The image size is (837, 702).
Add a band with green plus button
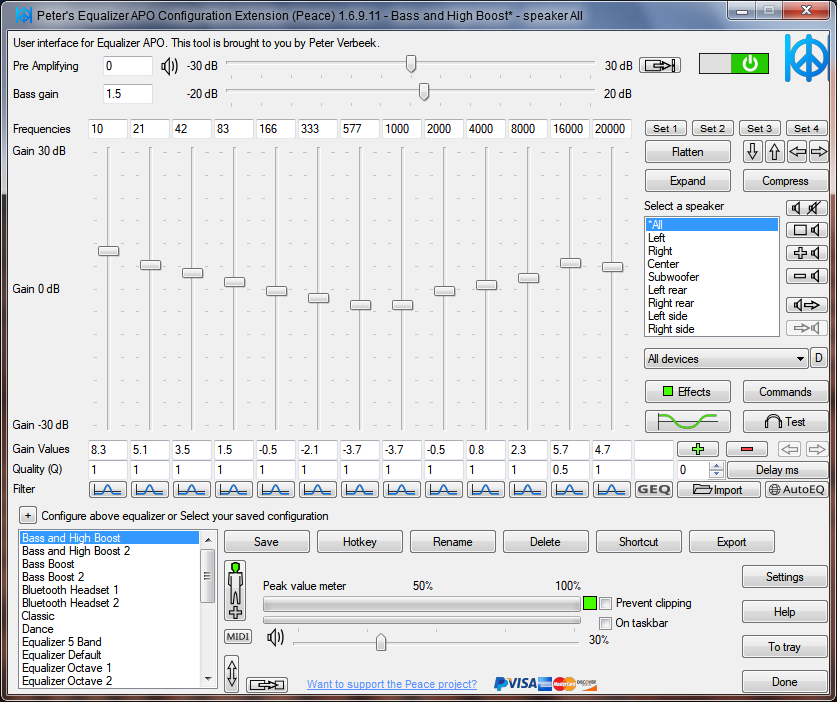pyautogui.click(x=698, y=449)
